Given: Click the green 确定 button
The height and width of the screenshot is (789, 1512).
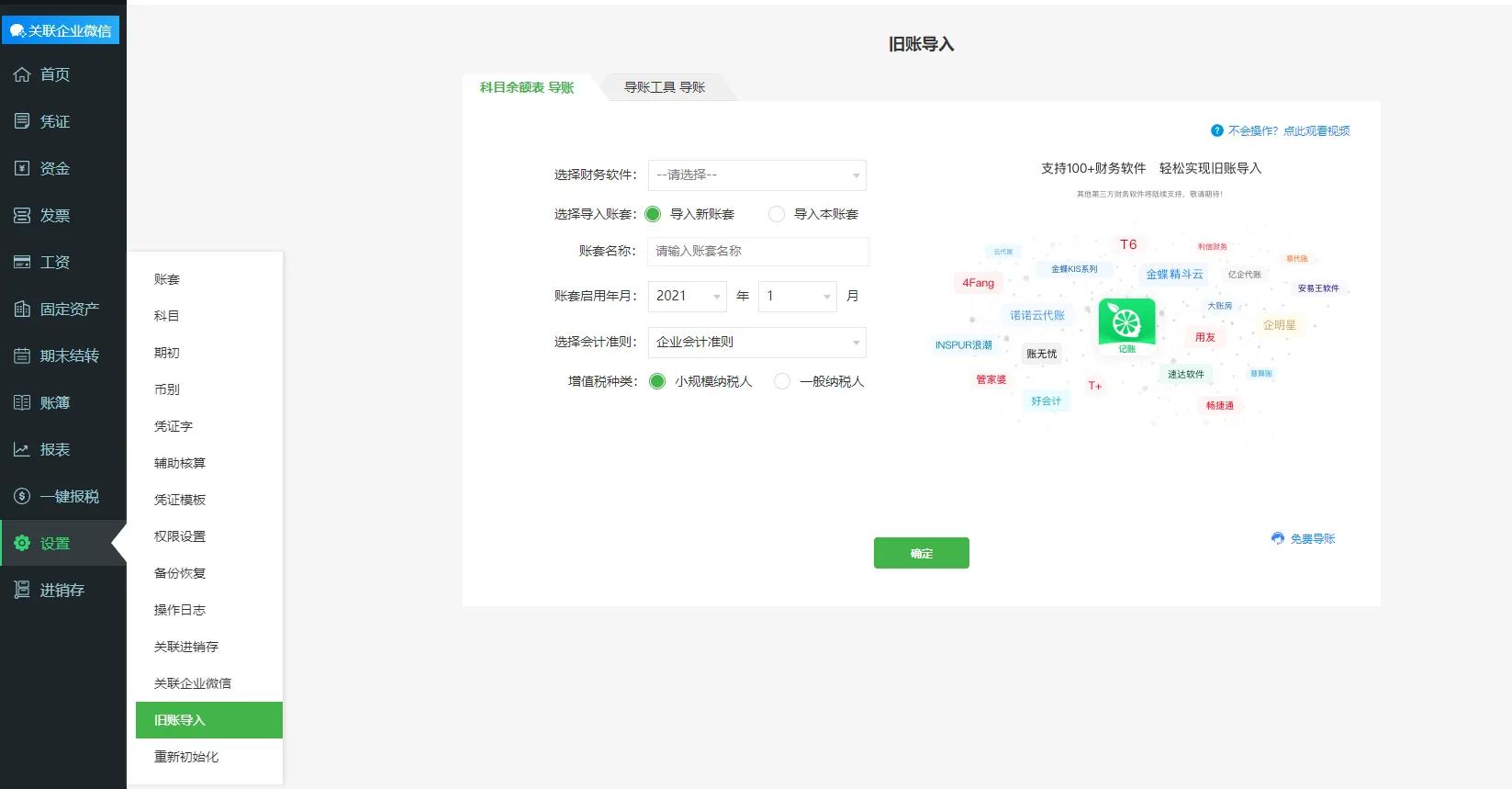Looking at the screenshot, I should 922,553.
